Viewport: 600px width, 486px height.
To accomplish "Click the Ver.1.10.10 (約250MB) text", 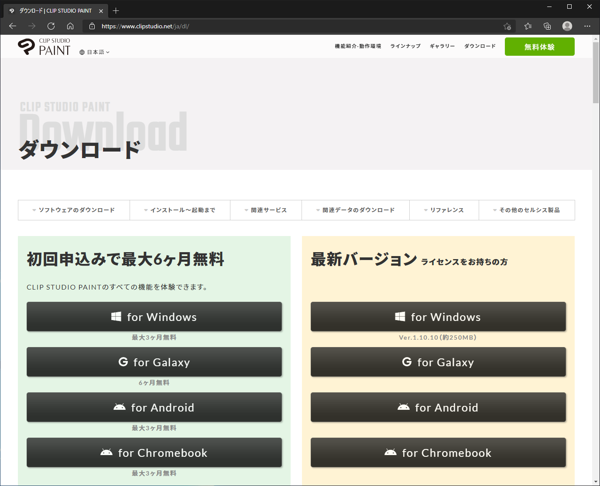I will 438,338.
